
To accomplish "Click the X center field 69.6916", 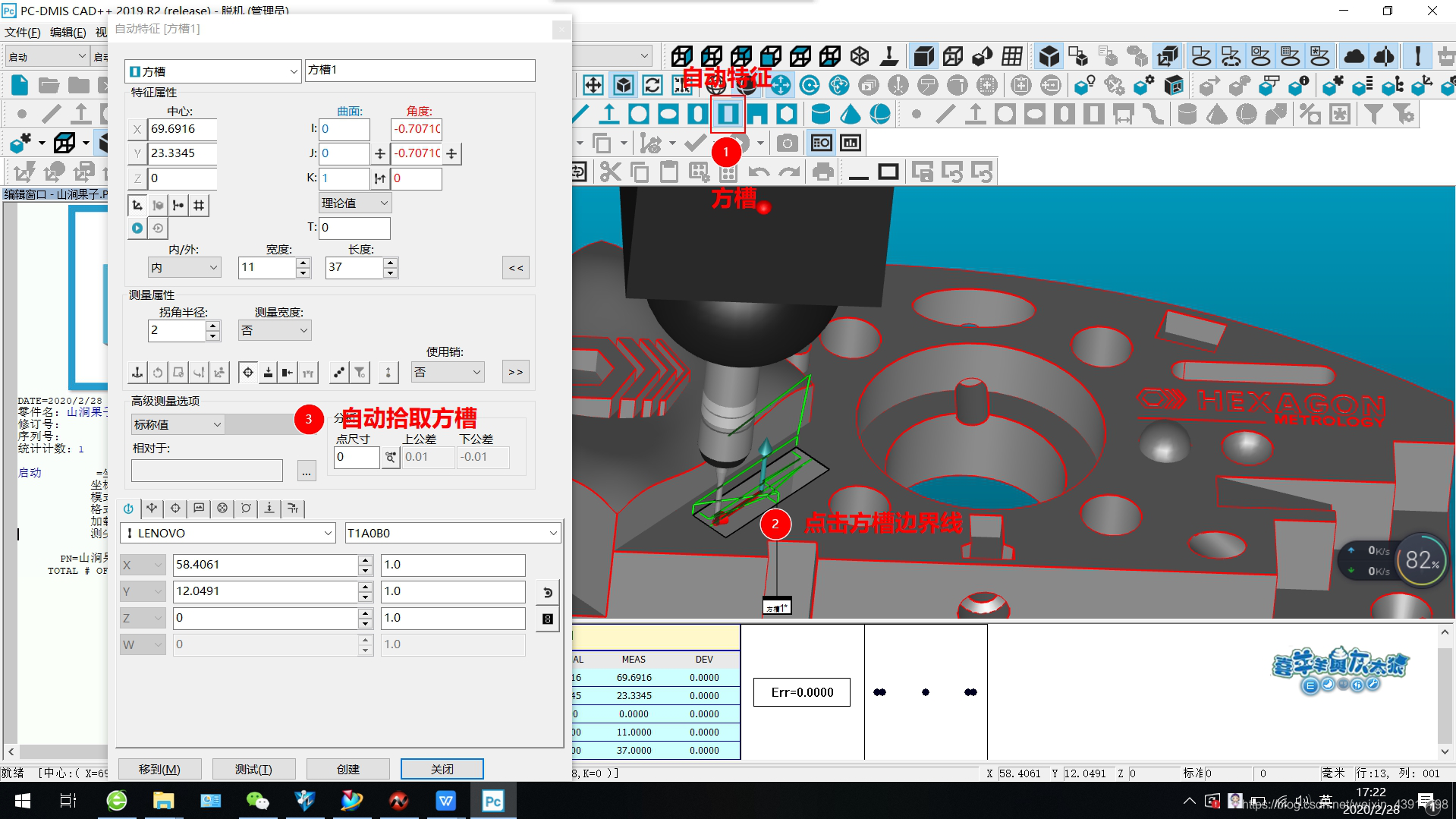I will (182, 129).
